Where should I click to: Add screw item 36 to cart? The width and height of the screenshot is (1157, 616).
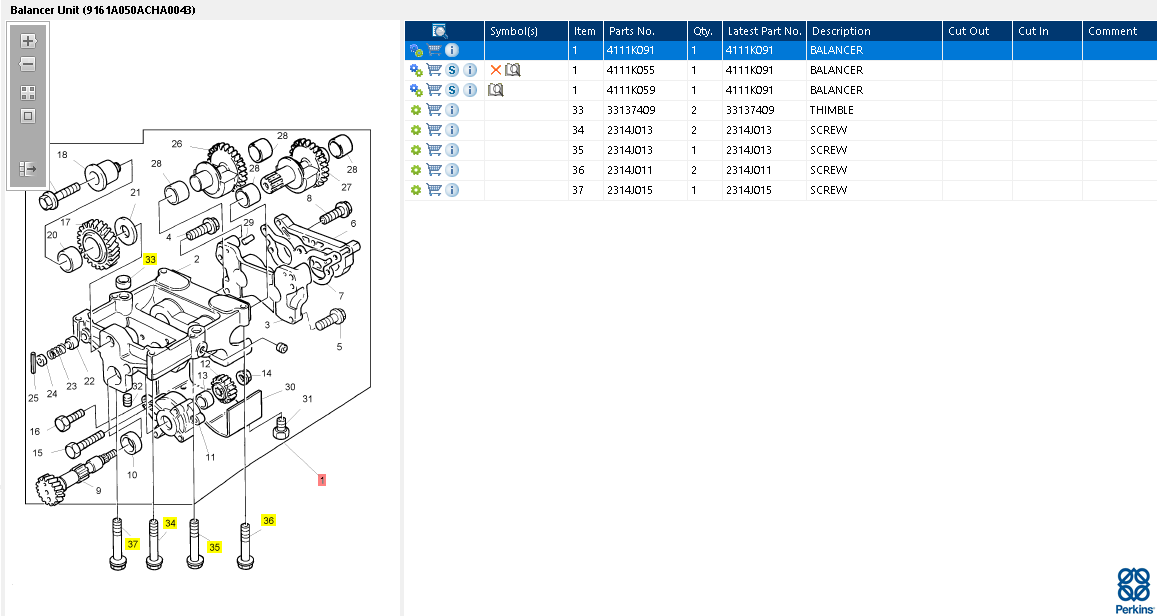(434, 170)
